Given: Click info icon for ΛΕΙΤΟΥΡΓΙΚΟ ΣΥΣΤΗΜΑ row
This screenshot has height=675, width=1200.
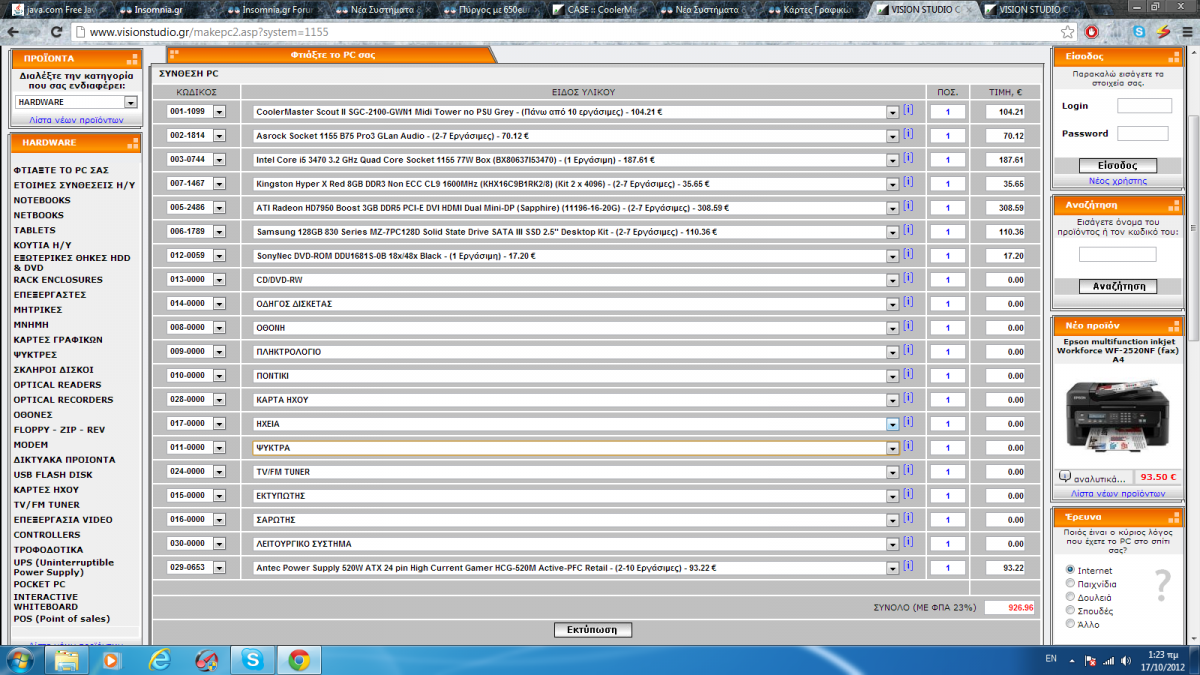Looking at the screenshot, I should coord(908,542).
